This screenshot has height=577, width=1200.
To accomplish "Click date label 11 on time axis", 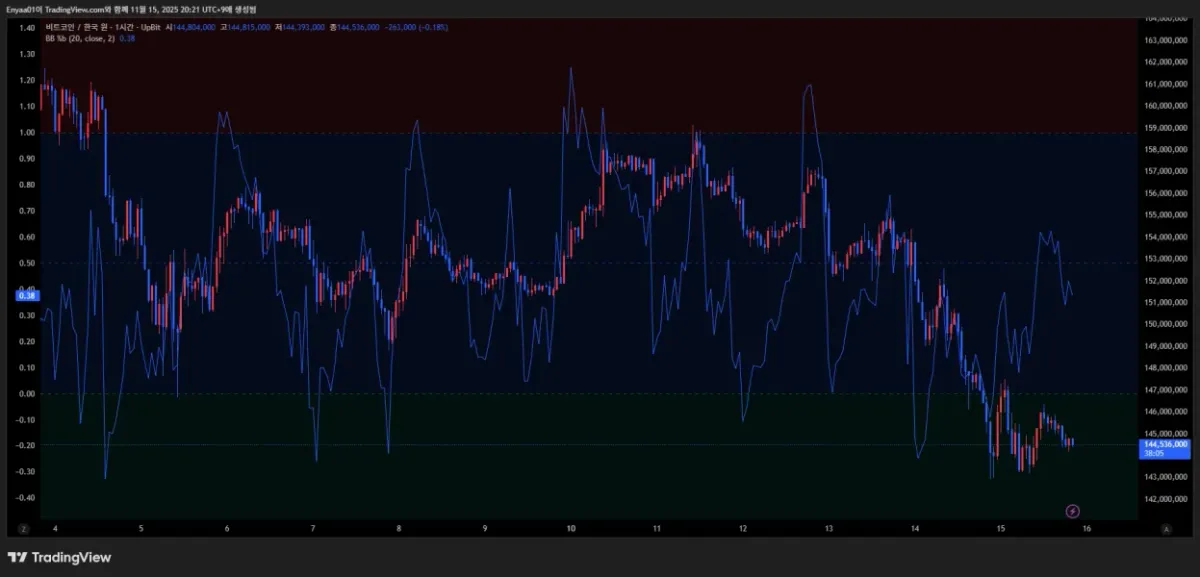I will coord(656,527).
